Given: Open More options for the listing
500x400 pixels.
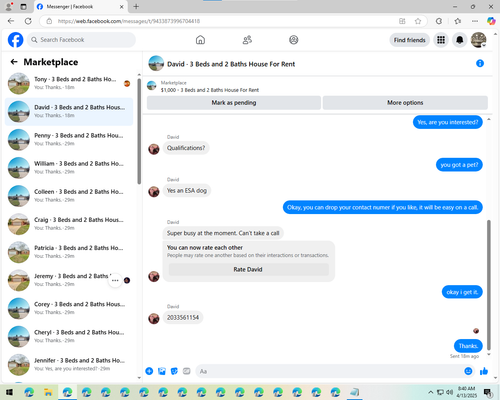Looking at the screenshot, I should click(x=405, y=103).
